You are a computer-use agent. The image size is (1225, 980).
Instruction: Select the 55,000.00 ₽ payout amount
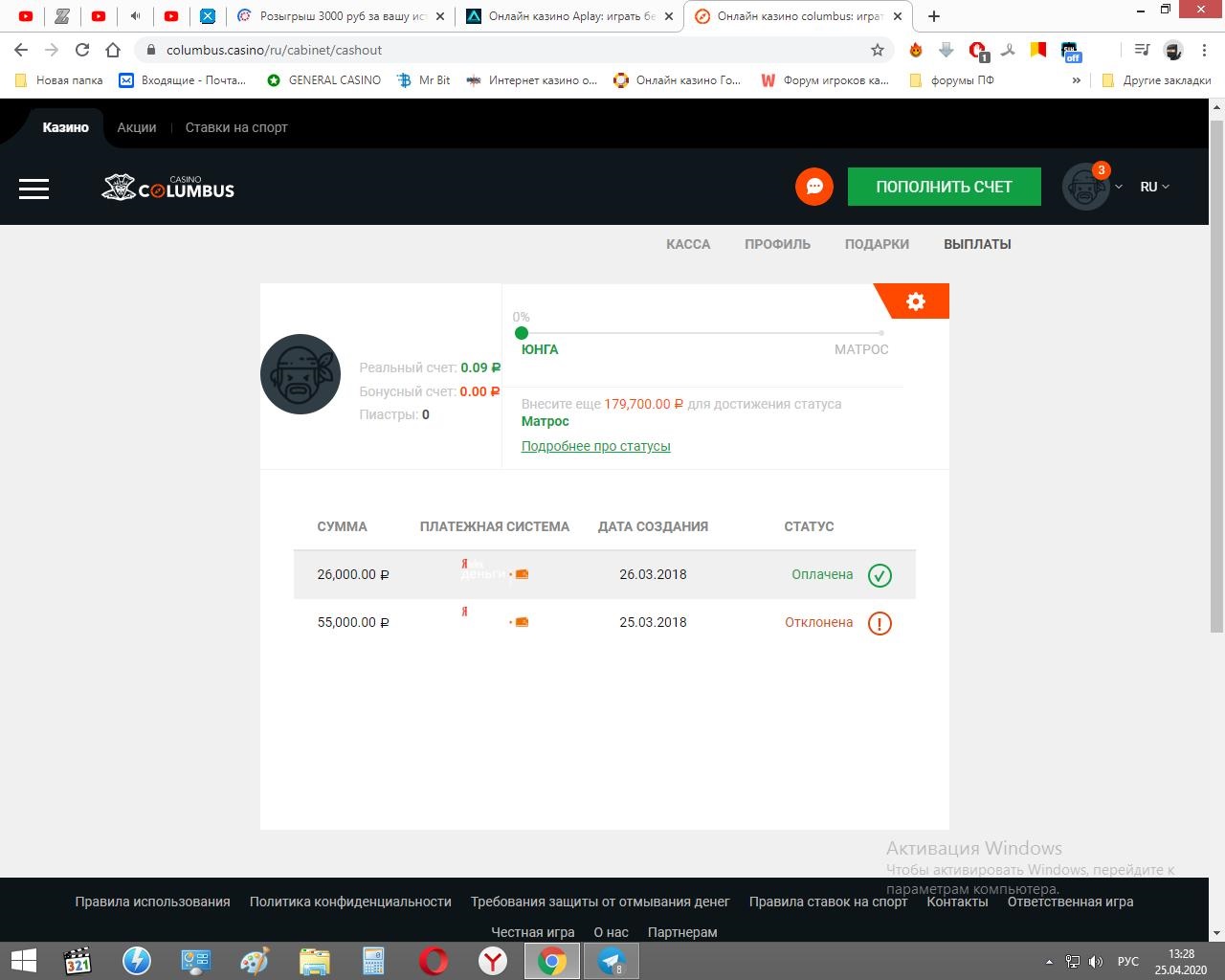click(x=353, y=622)
